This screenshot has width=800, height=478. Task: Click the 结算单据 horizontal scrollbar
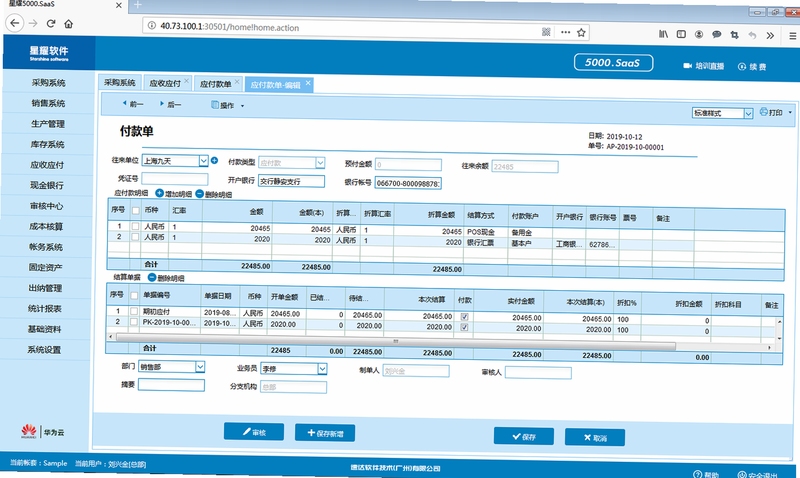click(395, 341)
